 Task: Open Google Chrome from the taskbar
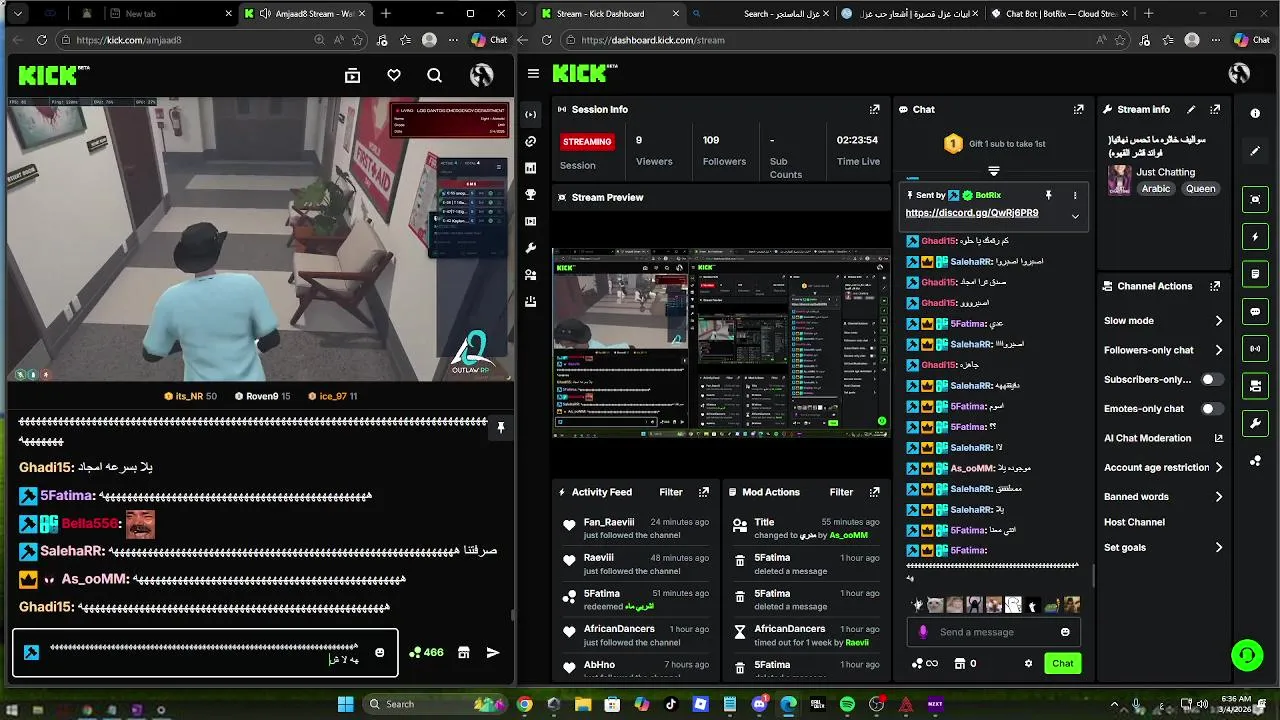pyautogui.click(x=524, y=705)
